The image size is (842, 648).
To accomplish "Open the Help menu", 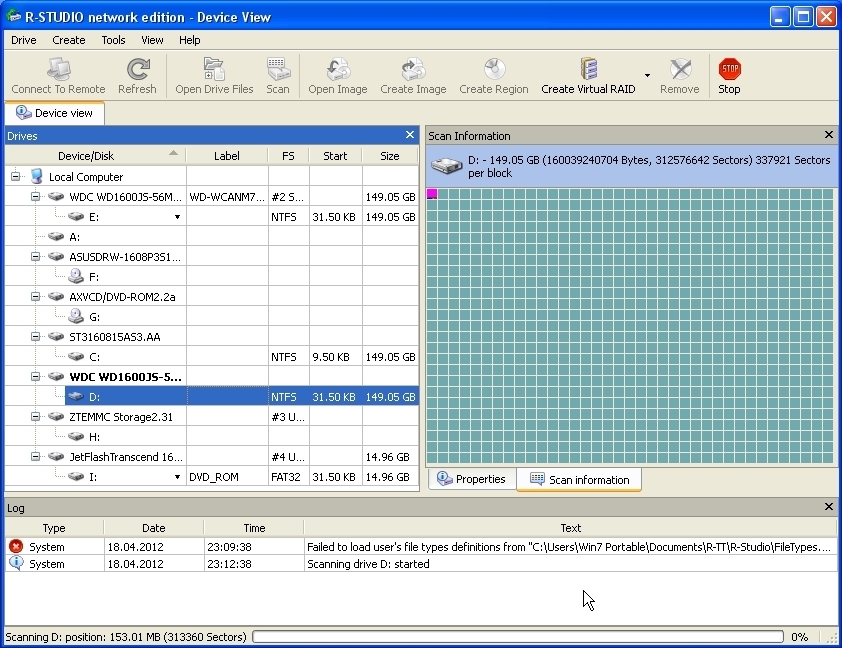I will (x=190, y=40).
